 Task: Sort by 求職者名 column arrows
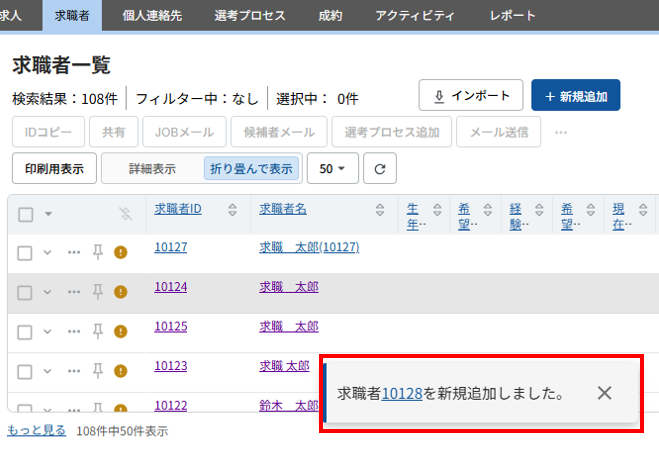click(x=380, y=210)
